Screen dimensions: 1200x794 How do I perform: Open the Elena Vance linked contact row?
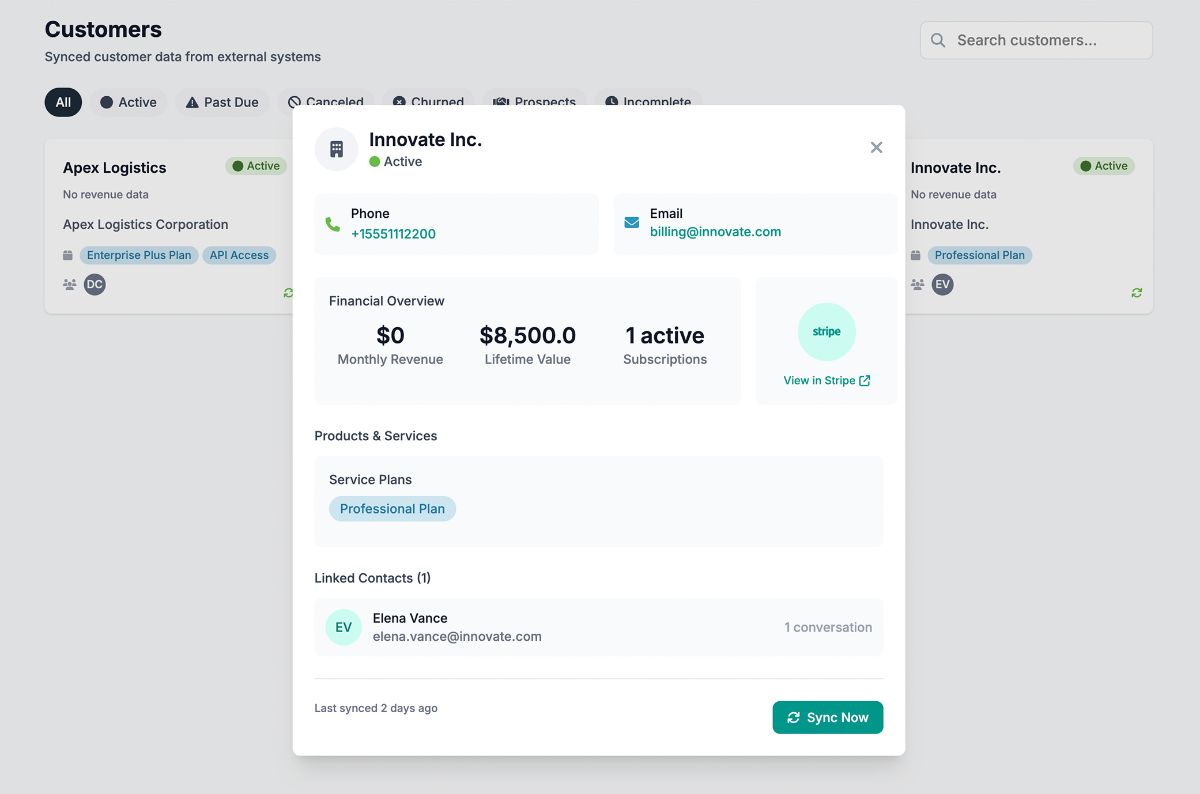tap(599, 627)
